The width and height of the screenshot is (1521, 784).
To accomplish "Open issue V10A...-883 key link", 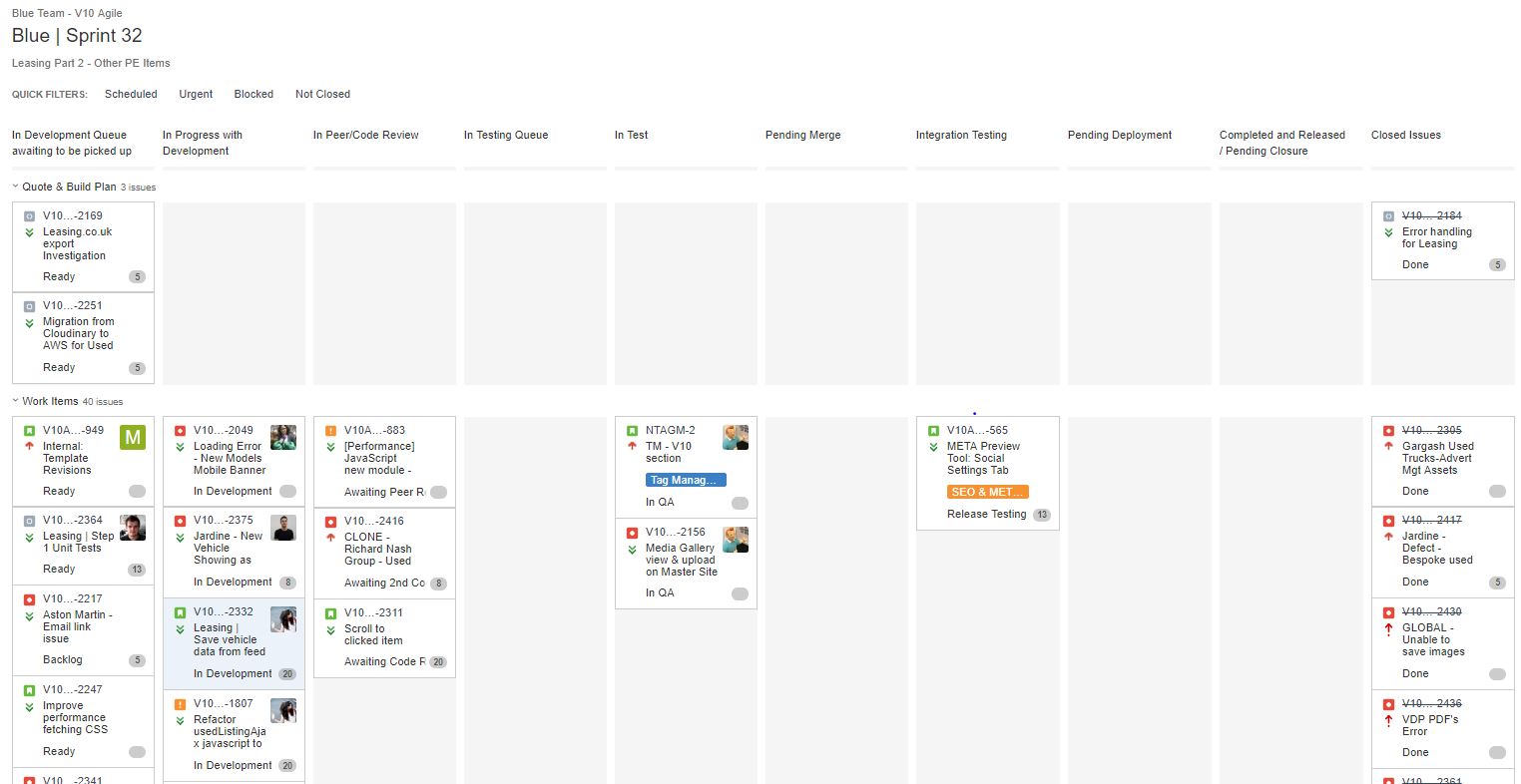I will point(374,430).
